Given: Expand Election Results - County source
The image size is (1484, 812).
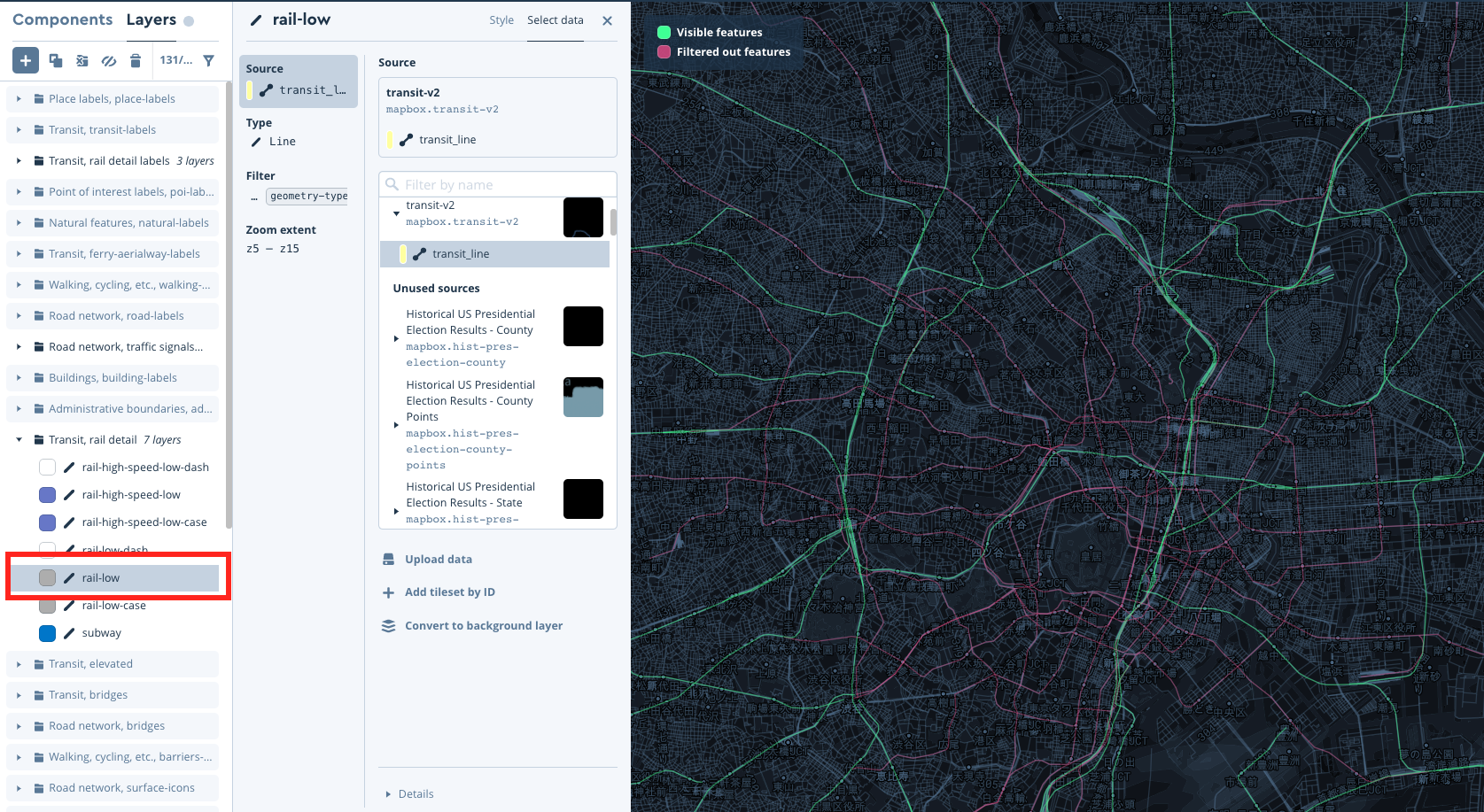Looking at the screenshot, I should point(396,338).
